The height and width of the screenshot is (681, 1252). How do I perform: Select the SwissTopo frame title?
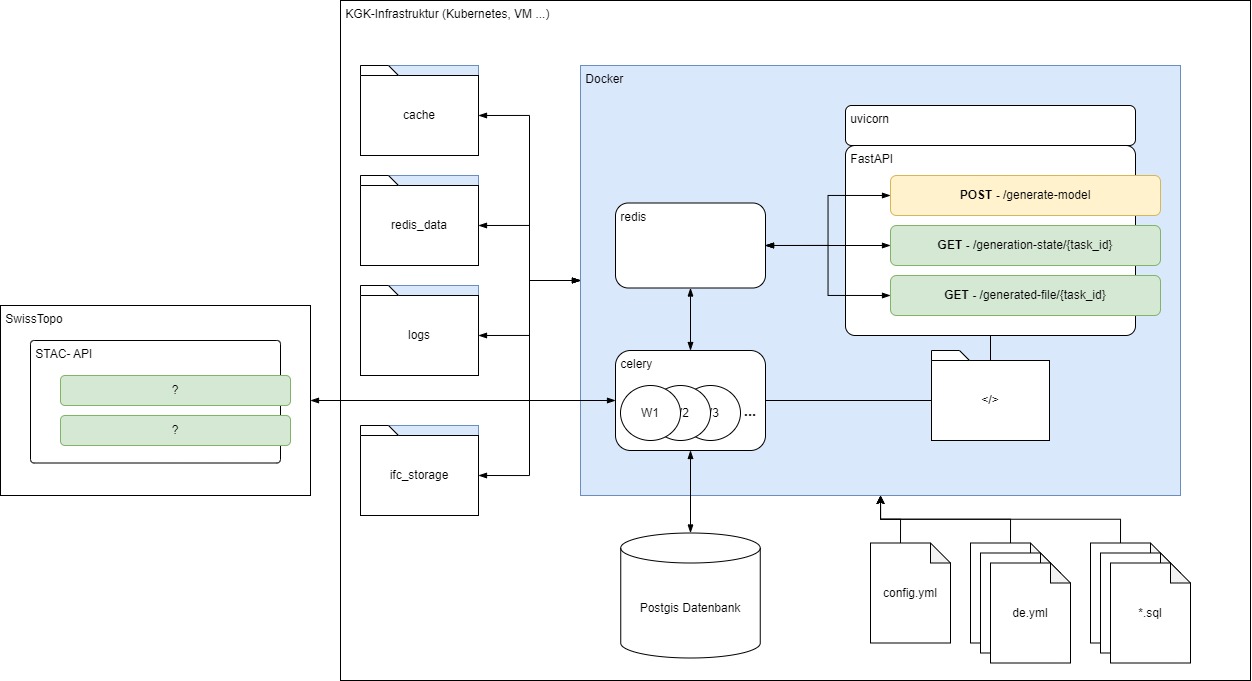point(33,317)
